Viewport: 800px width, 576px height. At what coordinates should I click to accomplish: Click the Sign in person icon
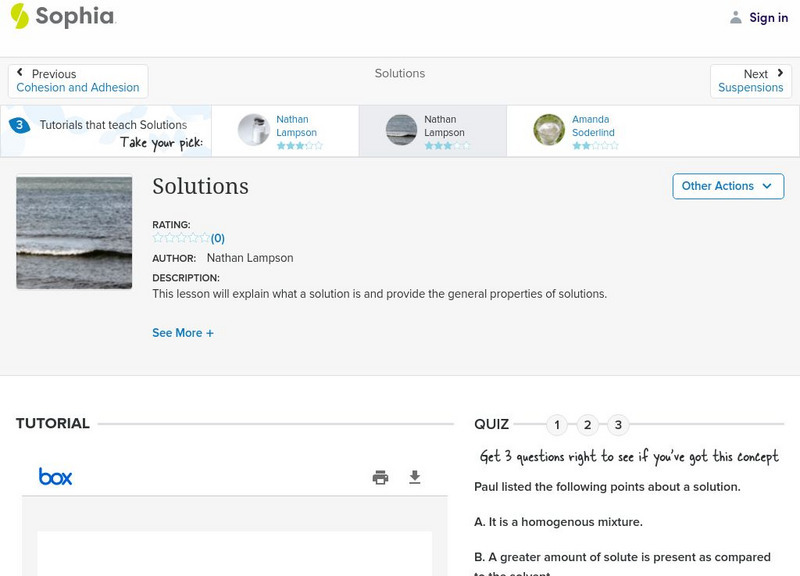(x=734, y=17)
